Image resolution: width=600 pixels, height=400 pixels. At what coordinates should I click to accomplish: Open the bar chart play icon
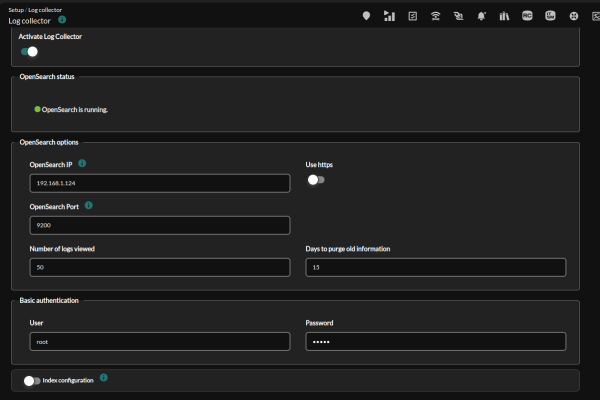(389, 16)
